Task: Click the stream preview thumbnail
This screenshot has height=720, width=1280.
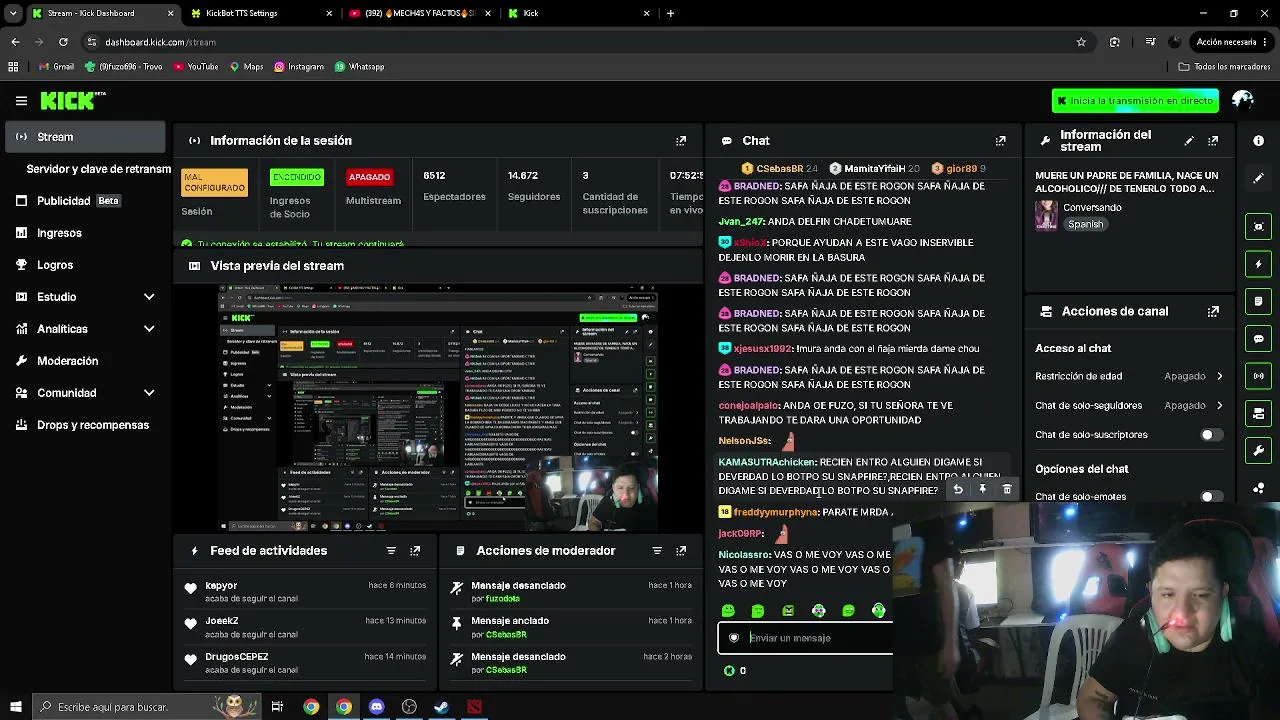Action: pyautogui.click(x=439, y=407)
